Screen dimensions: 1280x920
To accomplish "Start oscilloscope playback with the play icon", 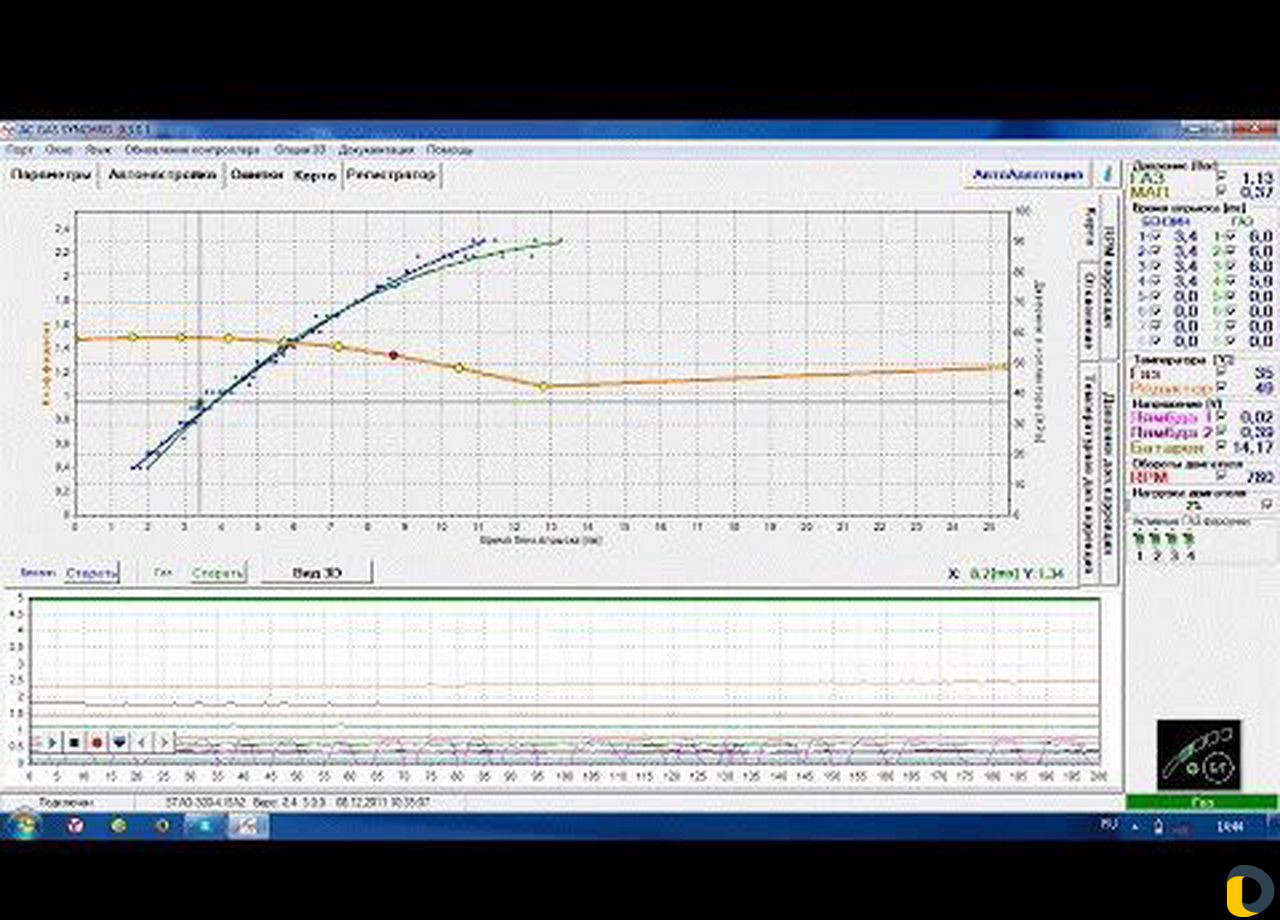I will (52, 742).
